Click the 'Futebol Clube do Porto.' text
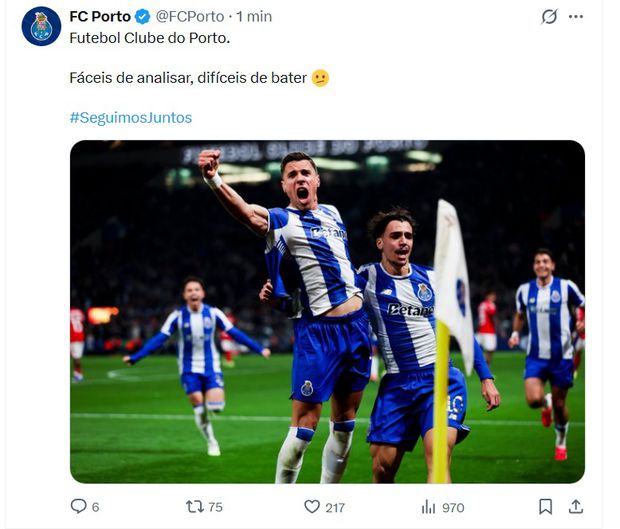 (150, 38)
